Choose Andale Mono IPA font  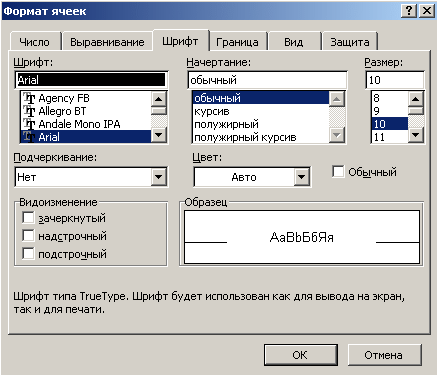86,124
